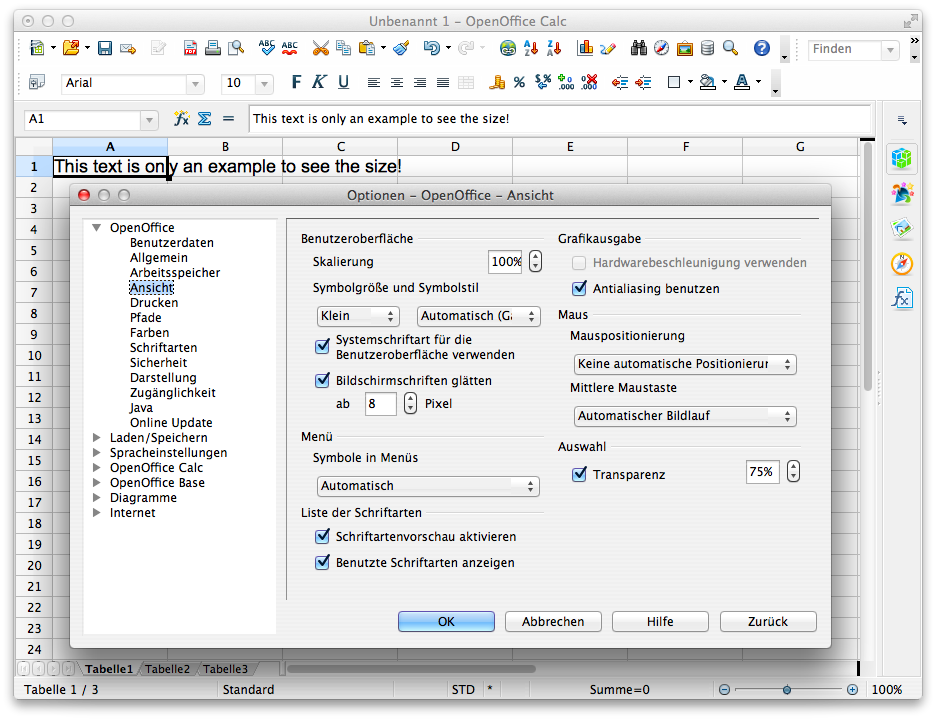The image size is (936, 727).
Task: Open Symbole in Menüs dropdown
Action: [428, 486]
